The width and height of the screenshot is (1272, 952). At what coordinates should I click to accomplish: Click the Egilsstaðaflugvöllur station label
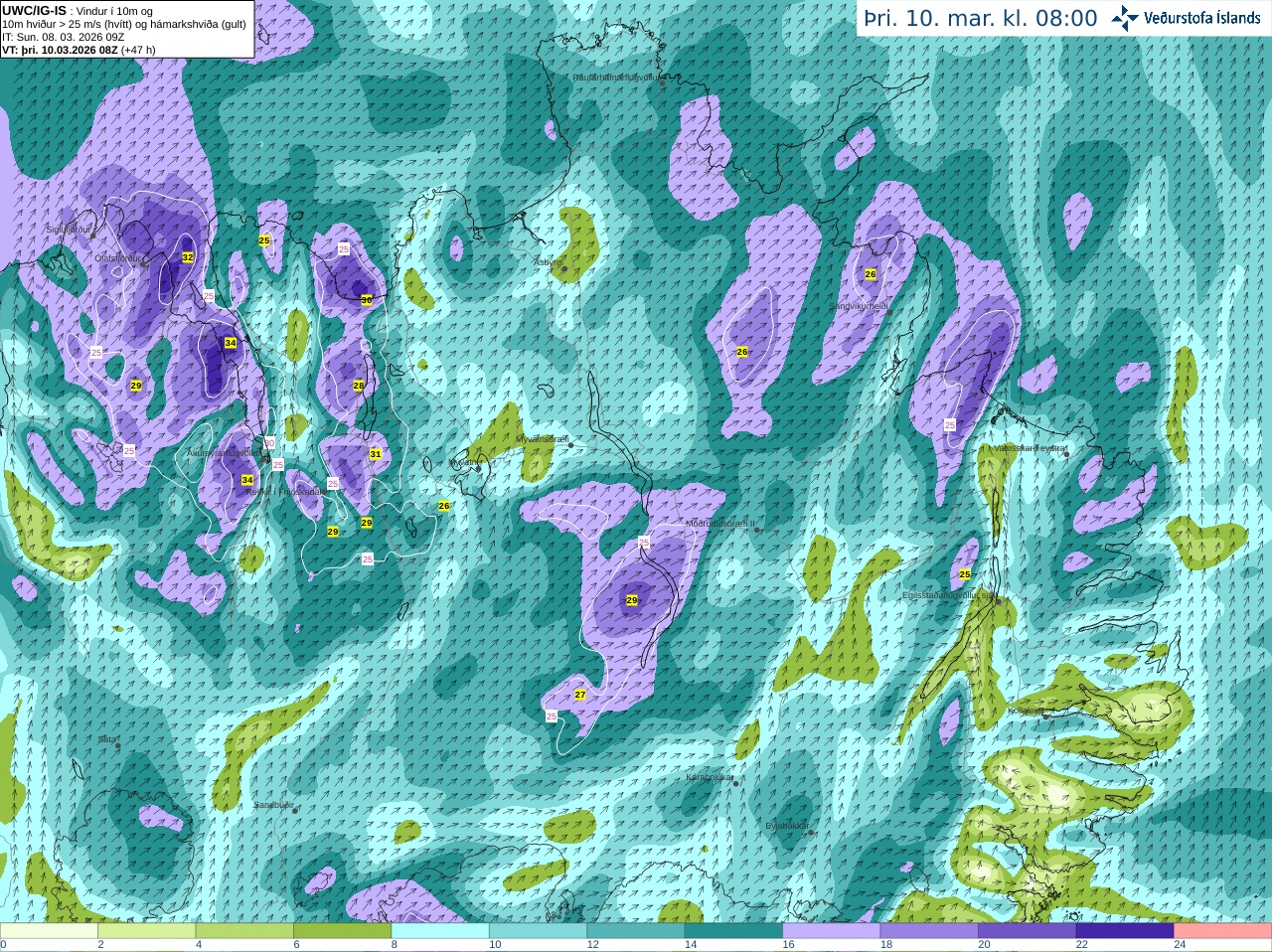948,595
